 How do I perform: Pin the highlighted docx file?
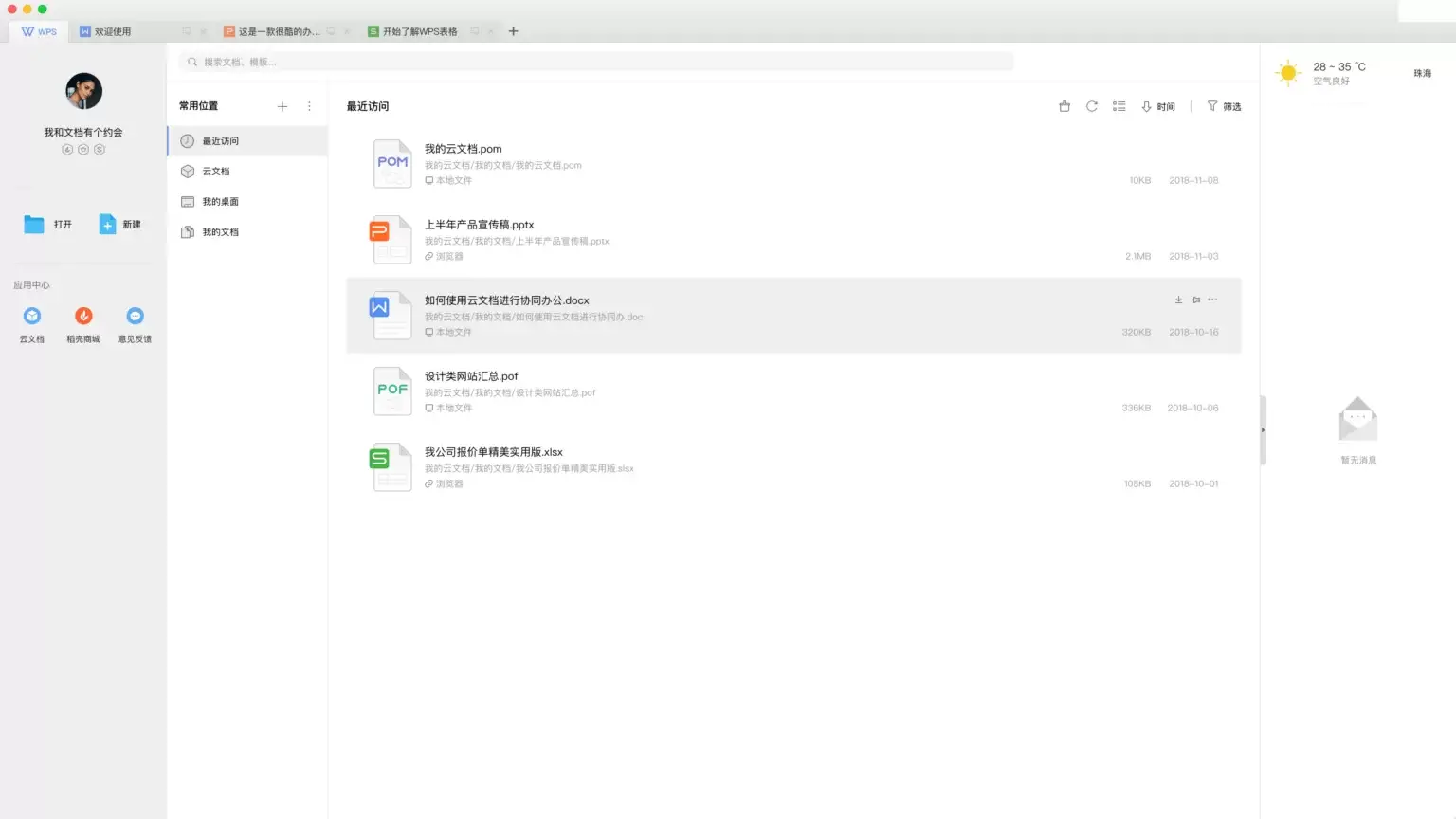click(1195, 300)
